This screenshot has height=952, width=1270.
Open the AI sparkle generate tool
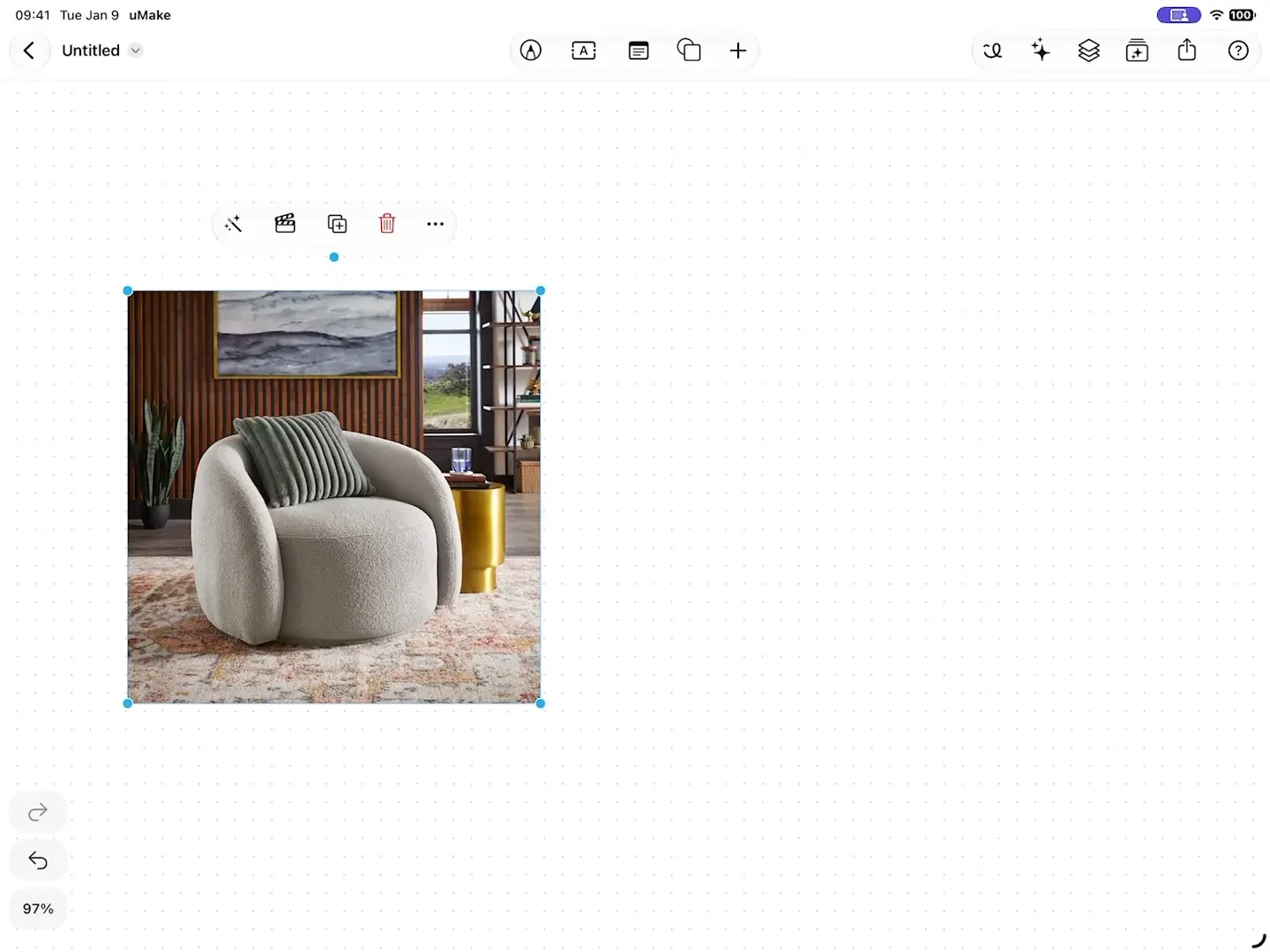pos(1041,50)
